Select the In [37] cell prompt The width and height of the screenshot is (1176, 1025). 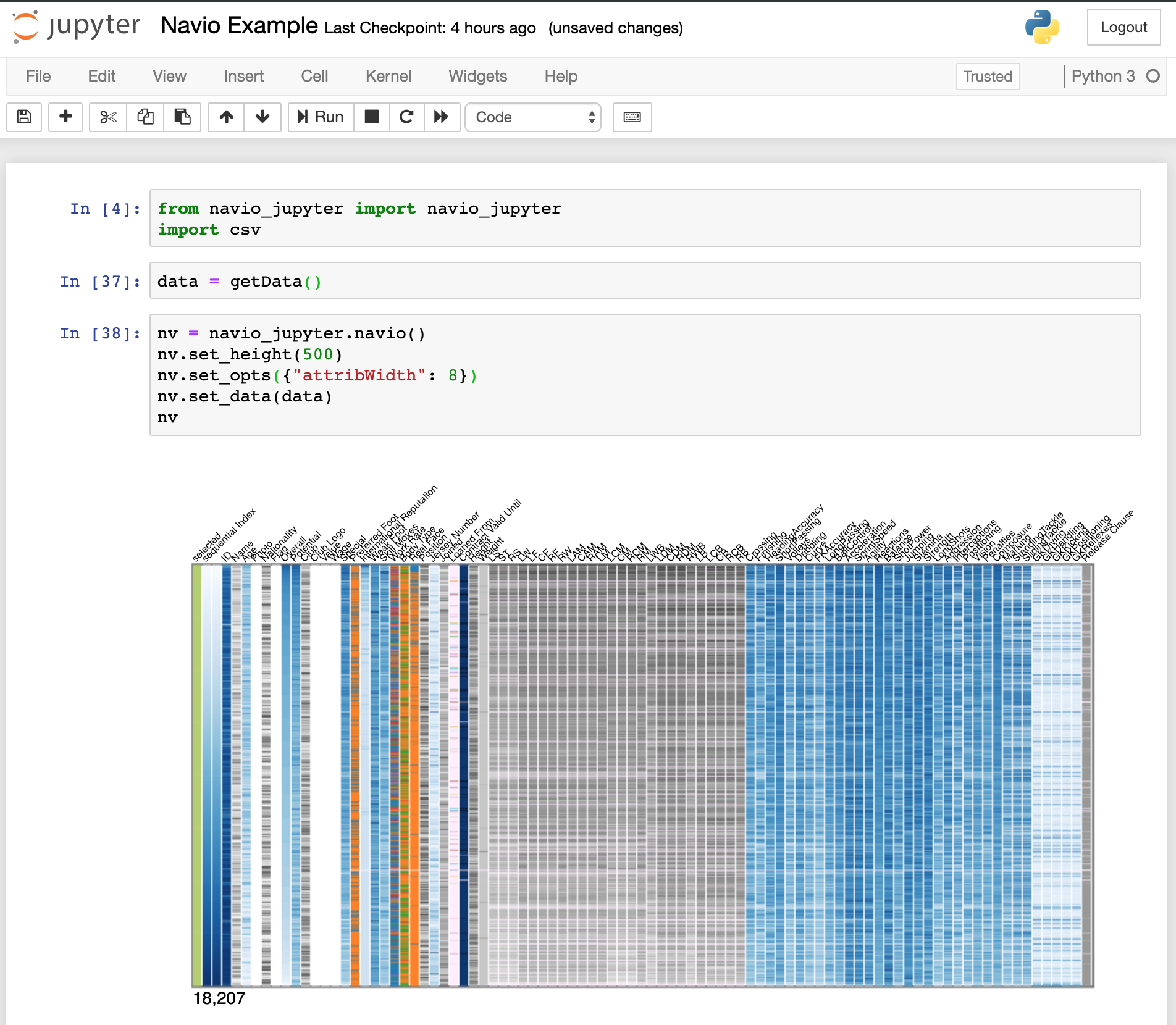100,282
